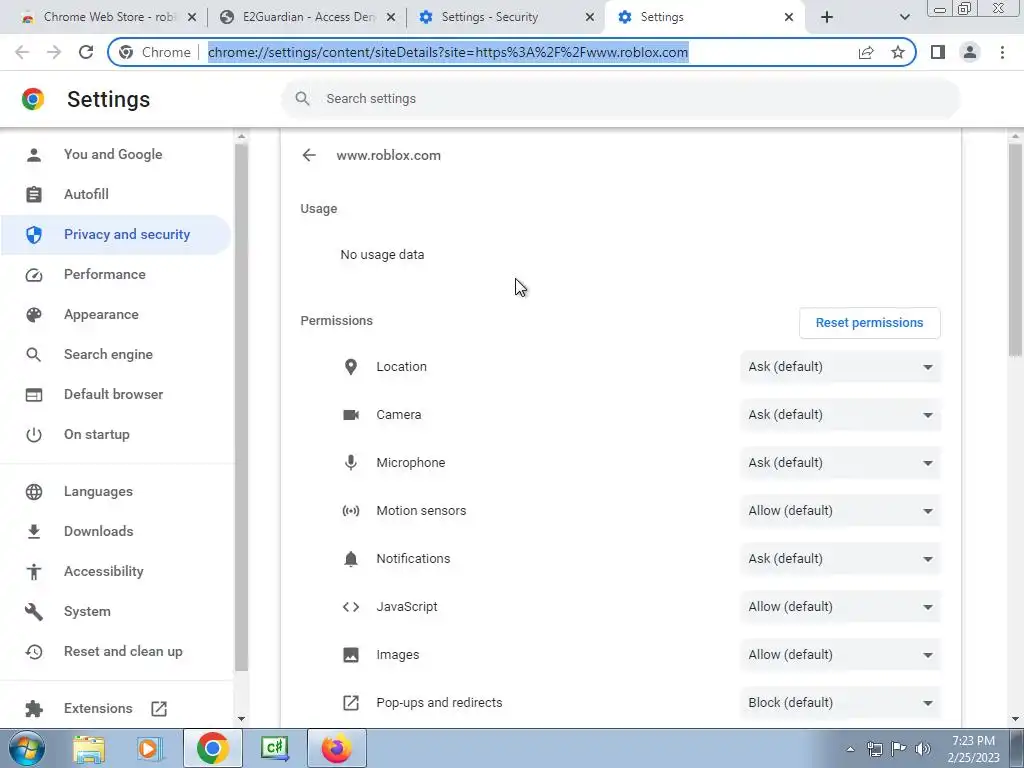Open Images permission dropdown
This screenshot has height=768, width=1024.
pos(840,654)
